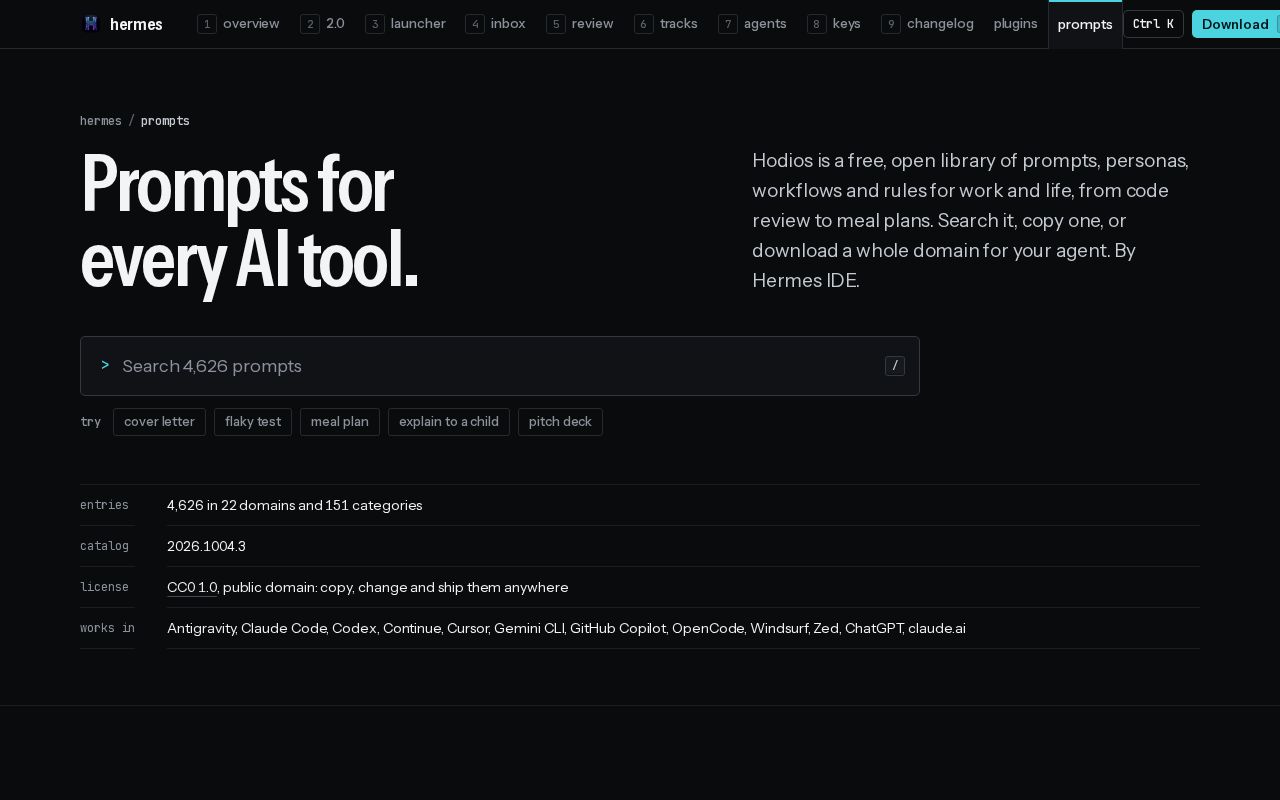The height and width of the screenshot is (800, 1280).
Task: Switch to the inbox nav item
Action: tap(495, 23)
